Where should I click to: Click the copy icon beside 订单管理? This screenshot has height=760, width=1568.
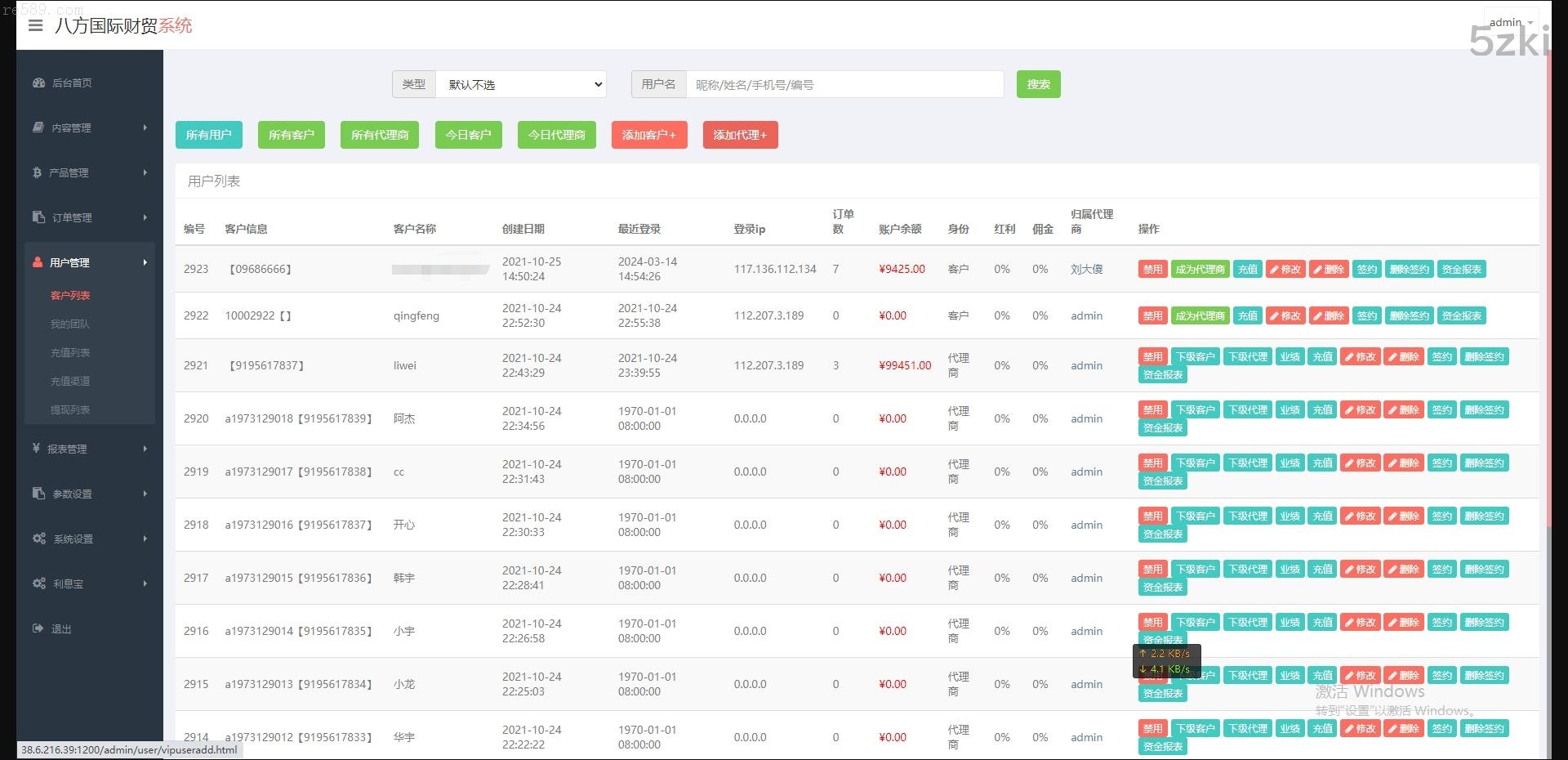click(x=38, y=217)
